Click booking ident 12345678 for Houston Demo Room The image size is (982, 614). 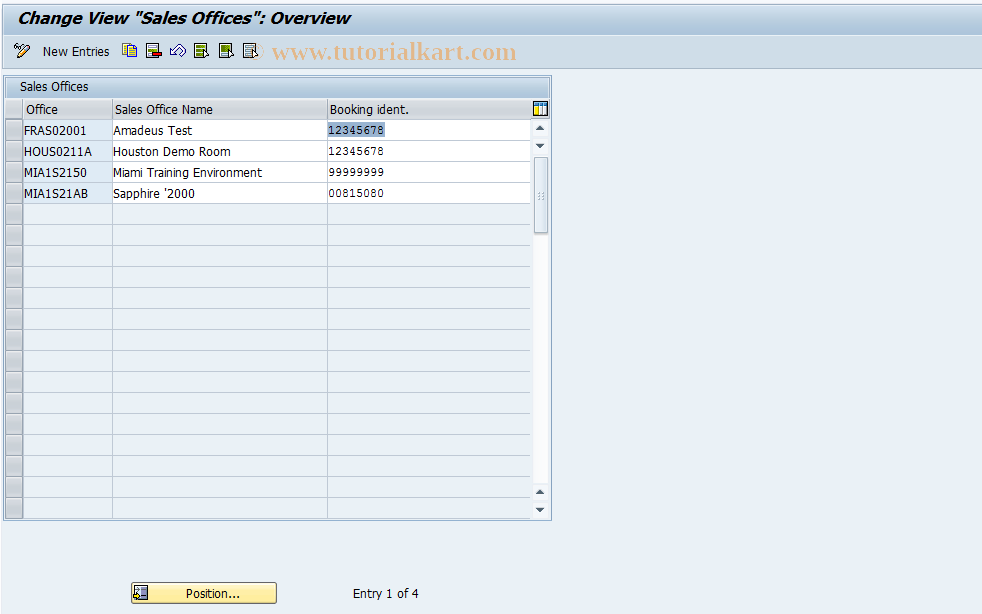[429, 152]
